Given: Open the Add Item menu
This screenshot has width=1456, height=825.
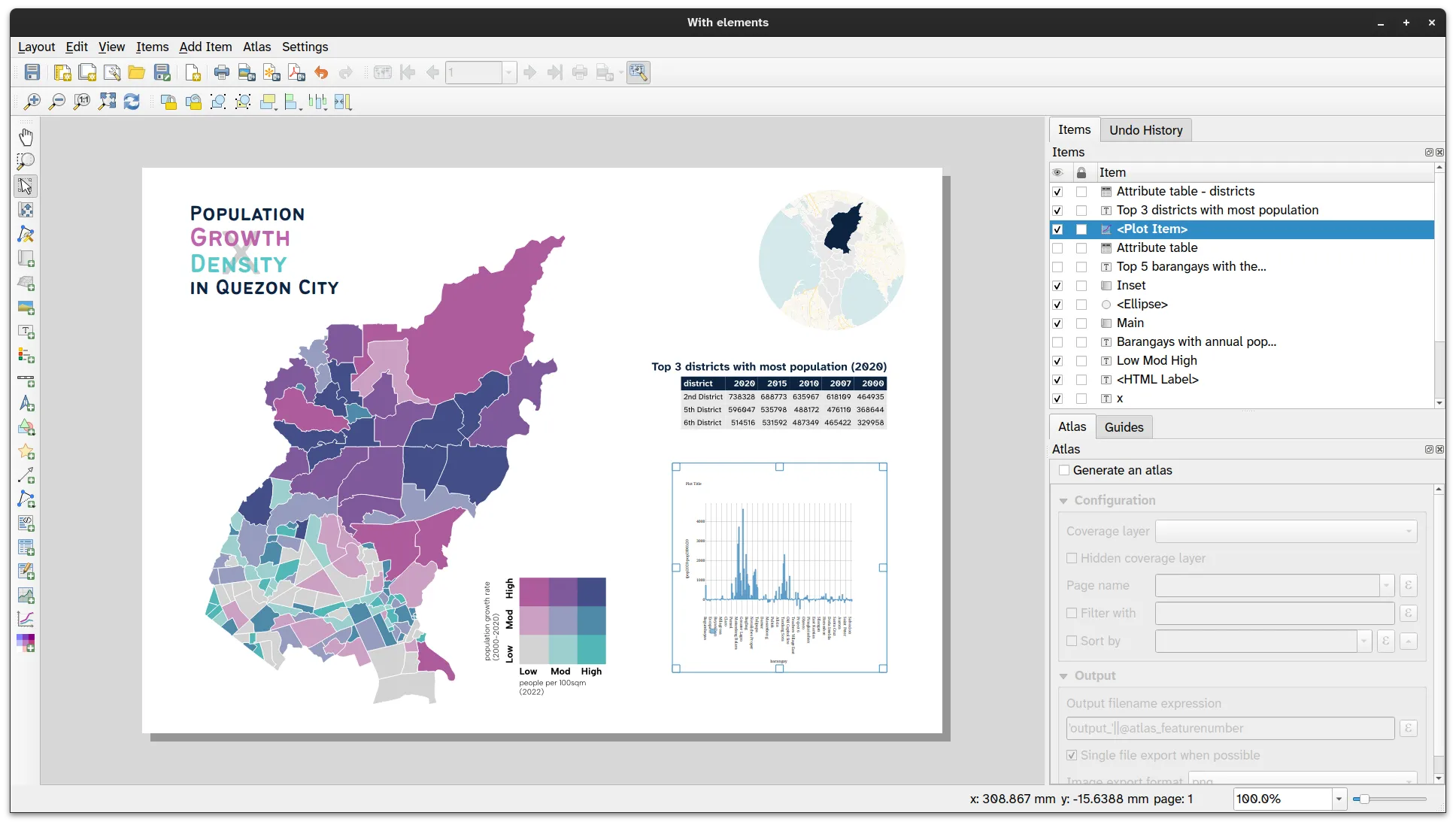Looking at the screenshot, I should tap(205, 47).
